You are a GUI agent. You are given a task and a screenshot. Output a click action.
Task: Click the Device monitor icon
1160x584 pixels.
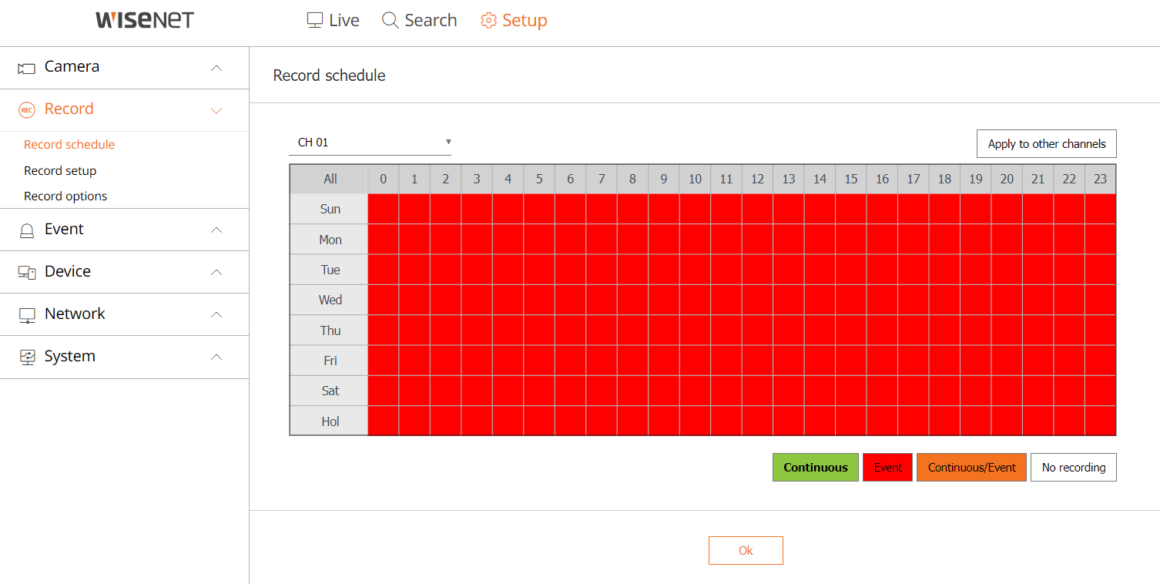(27, 272)
